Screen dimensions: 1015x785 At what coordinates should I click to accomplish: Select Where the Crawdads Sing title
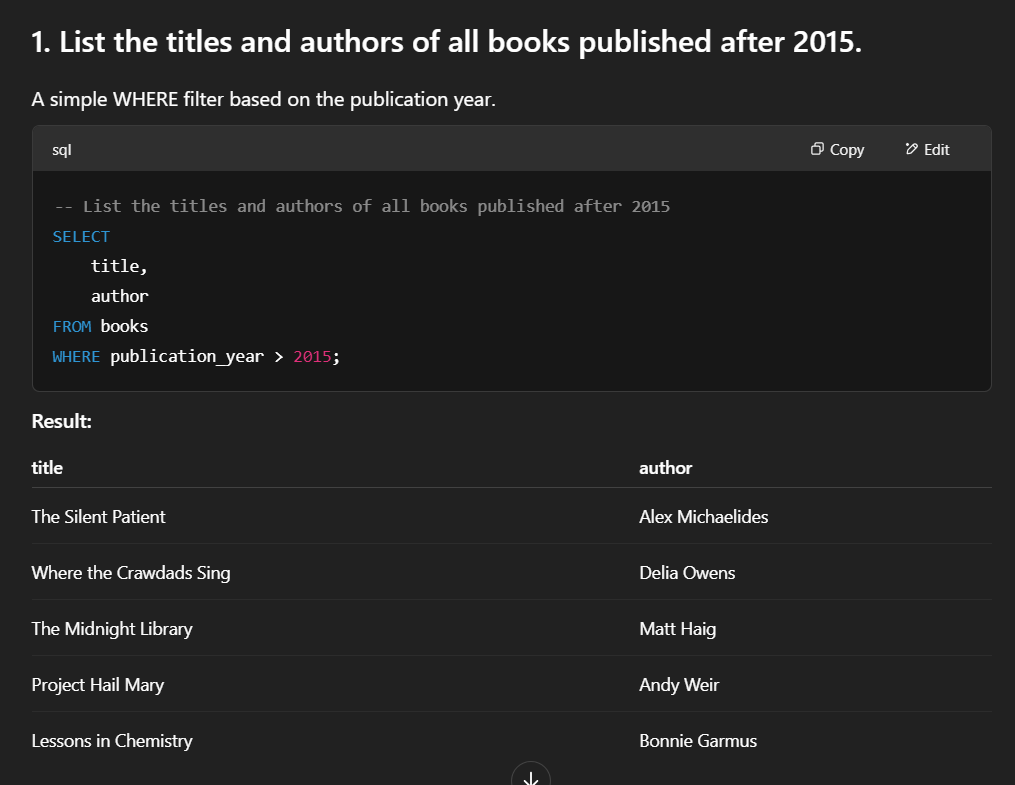point(130,572)
